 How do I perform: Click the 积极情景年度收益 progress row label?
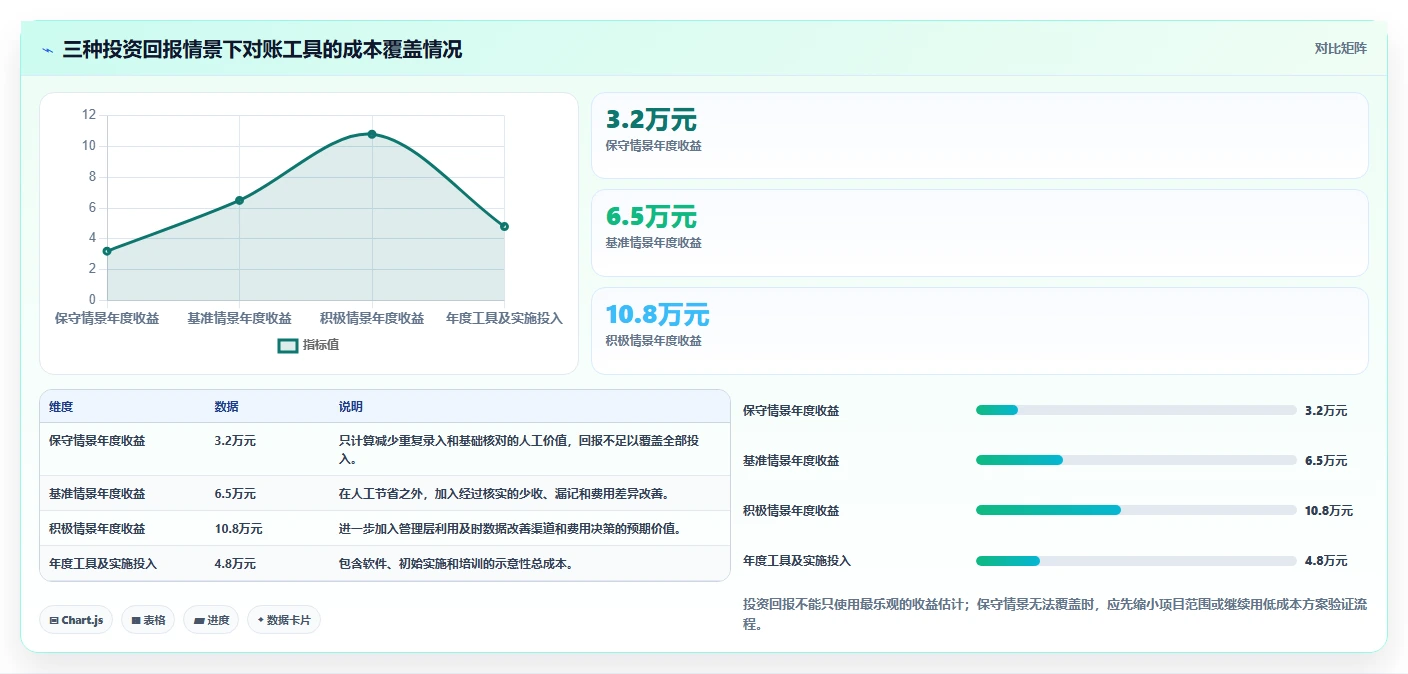tap(791, 510)
